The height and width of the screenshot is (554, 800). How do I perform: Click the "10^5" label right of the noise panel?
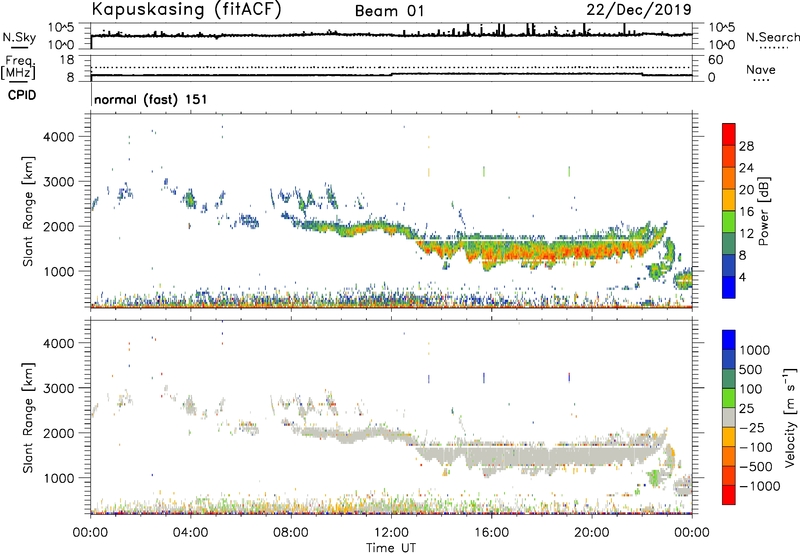[721, 27]
